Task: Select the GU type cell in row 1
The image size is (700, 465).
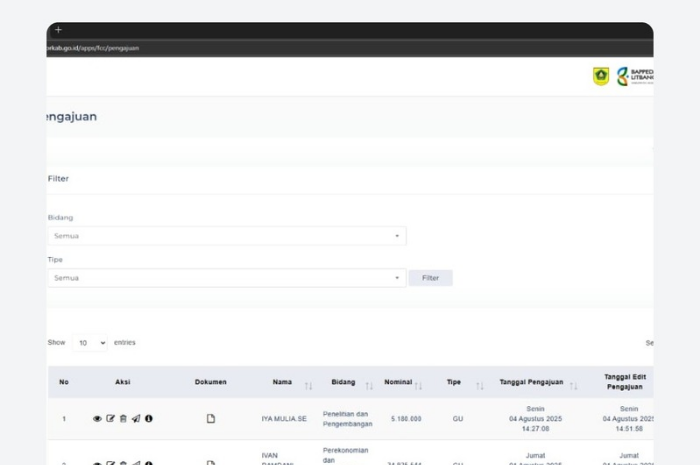Action: [x=458, y=419]
